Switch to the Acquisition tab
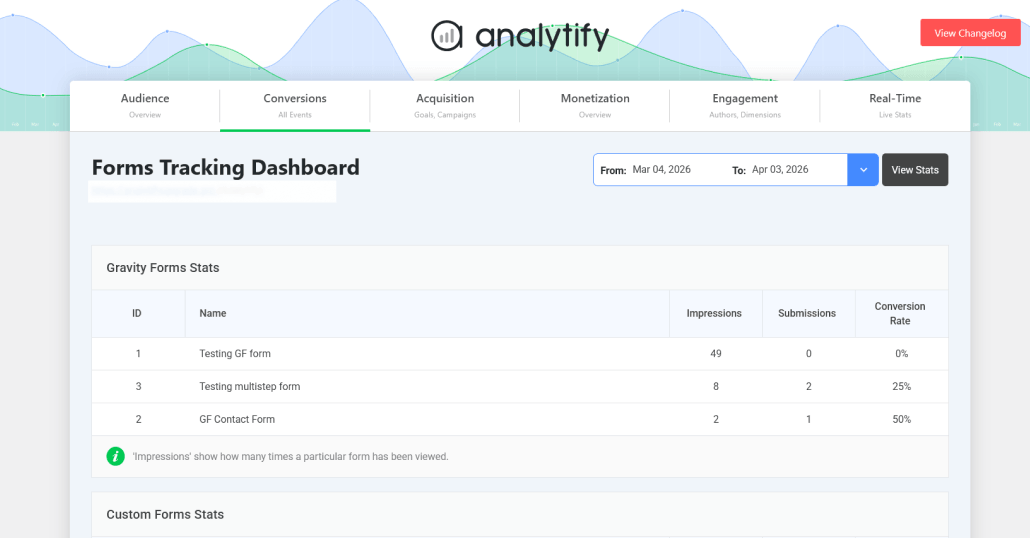Screen dimensions: 1030x538 (x=445, y=106)
